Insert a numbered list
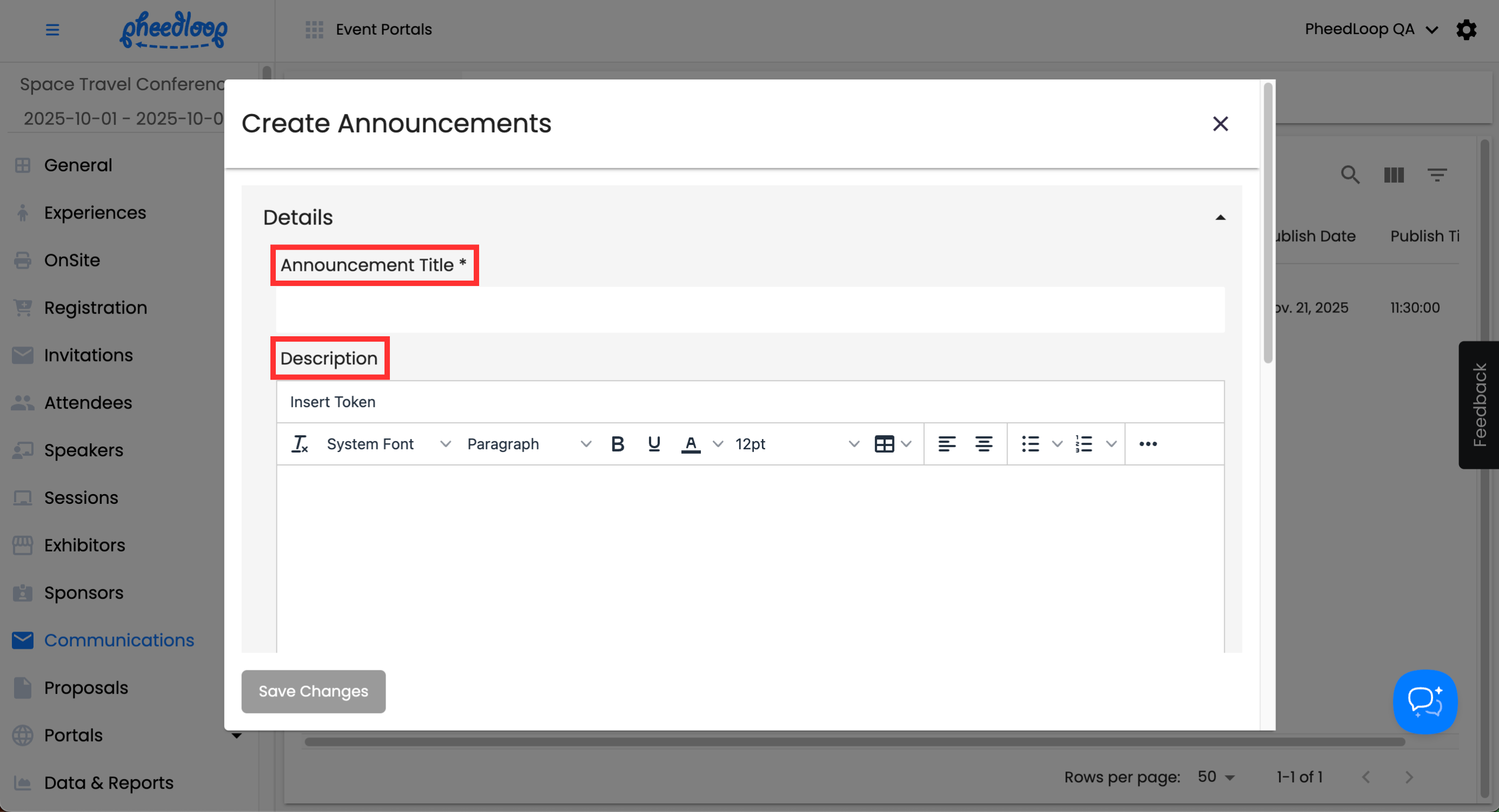The image size is (1499, 812). click(1084, 444)
